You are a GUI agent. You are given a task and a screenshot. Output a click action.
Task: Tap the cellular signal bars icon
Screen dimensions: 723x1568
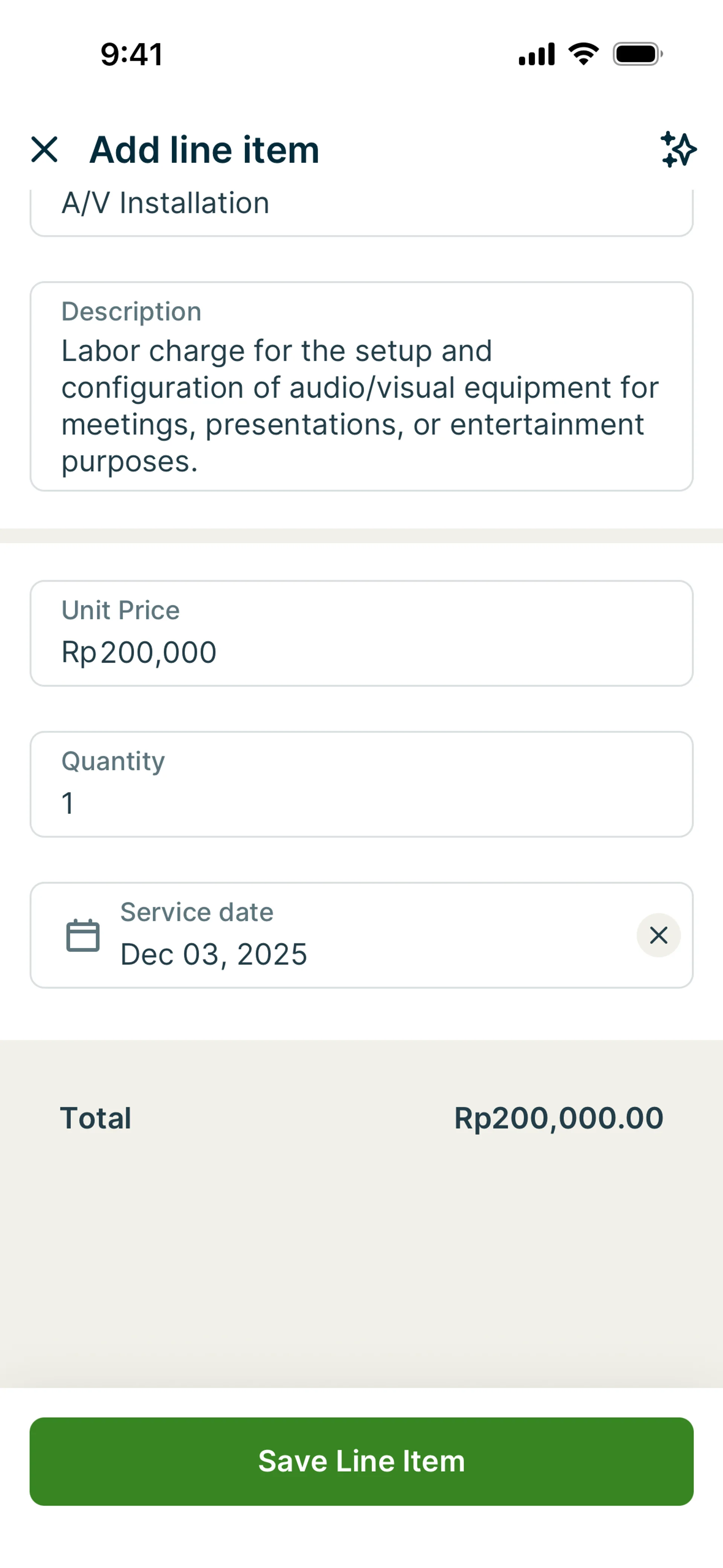(x=536, y=54)
